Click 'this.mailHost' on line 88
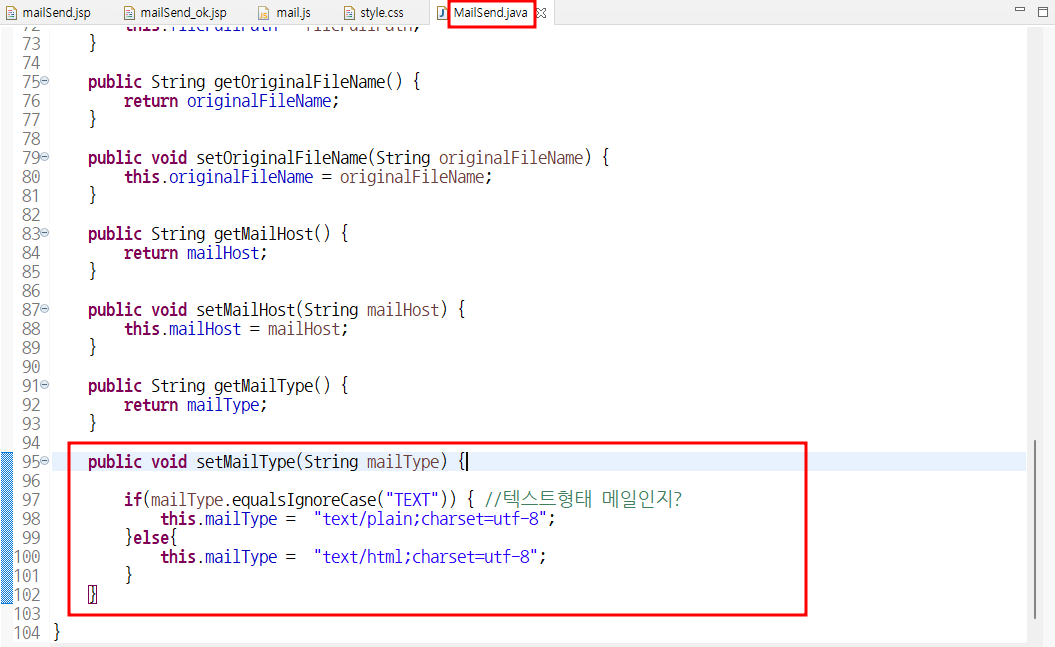Viewport: 1055px width, 647px height. (182, 329)
